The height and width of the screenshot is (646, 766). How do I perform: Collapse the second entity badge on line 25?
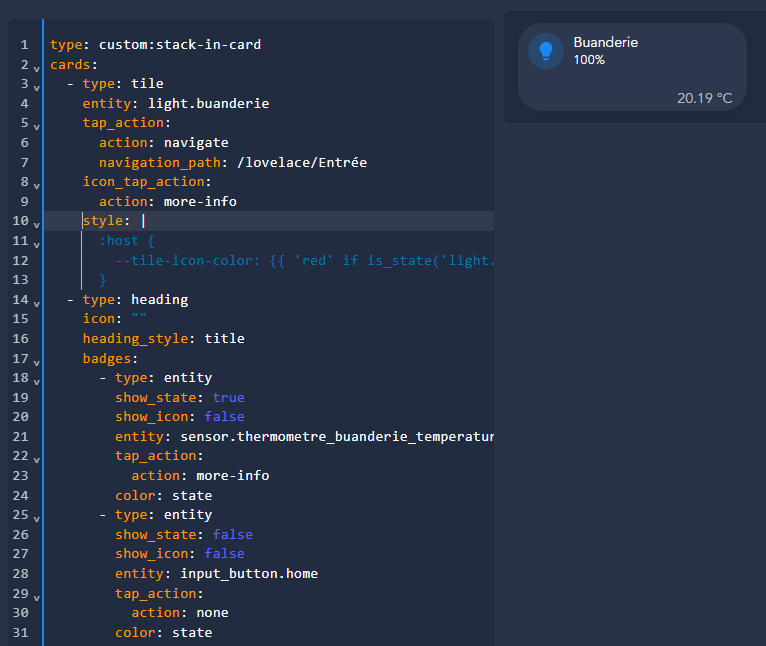(x=36, y=518)
